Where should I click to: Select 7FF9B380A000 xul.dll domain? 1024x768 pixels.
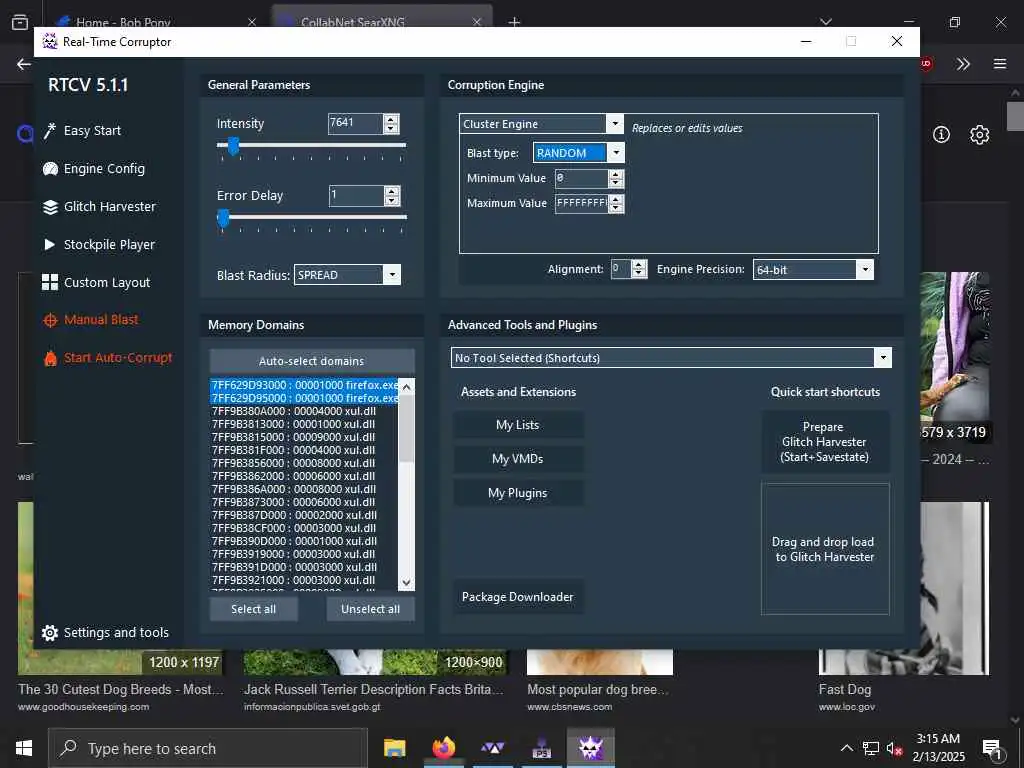pos(304,411)
